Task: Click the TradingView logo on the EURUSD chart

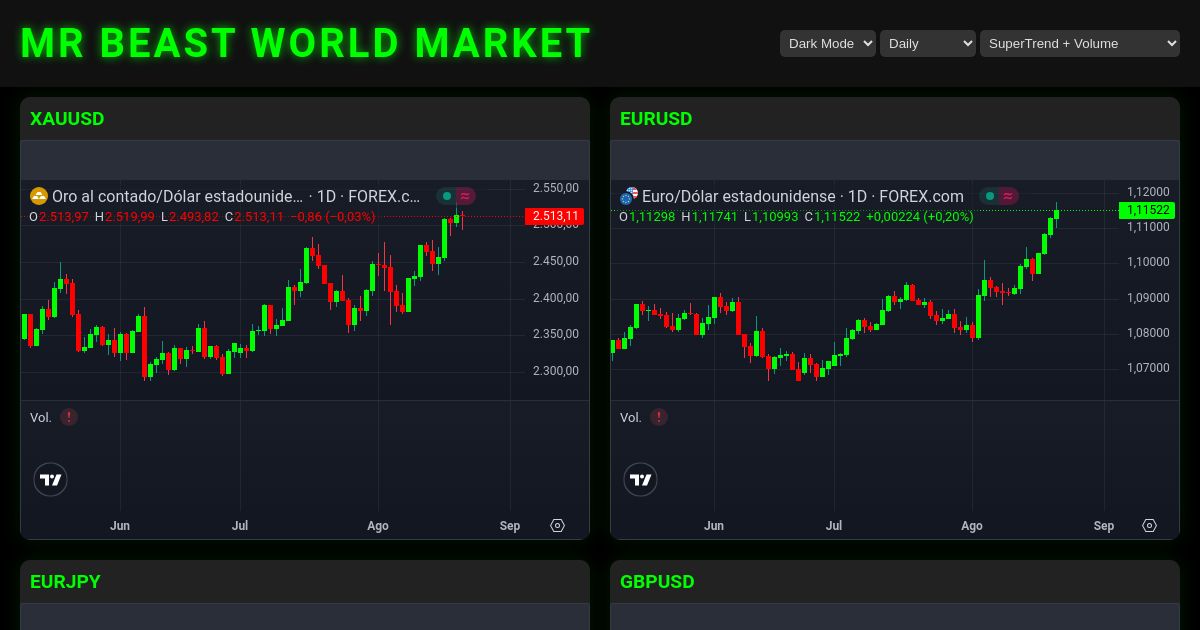Action: point(640,479)
